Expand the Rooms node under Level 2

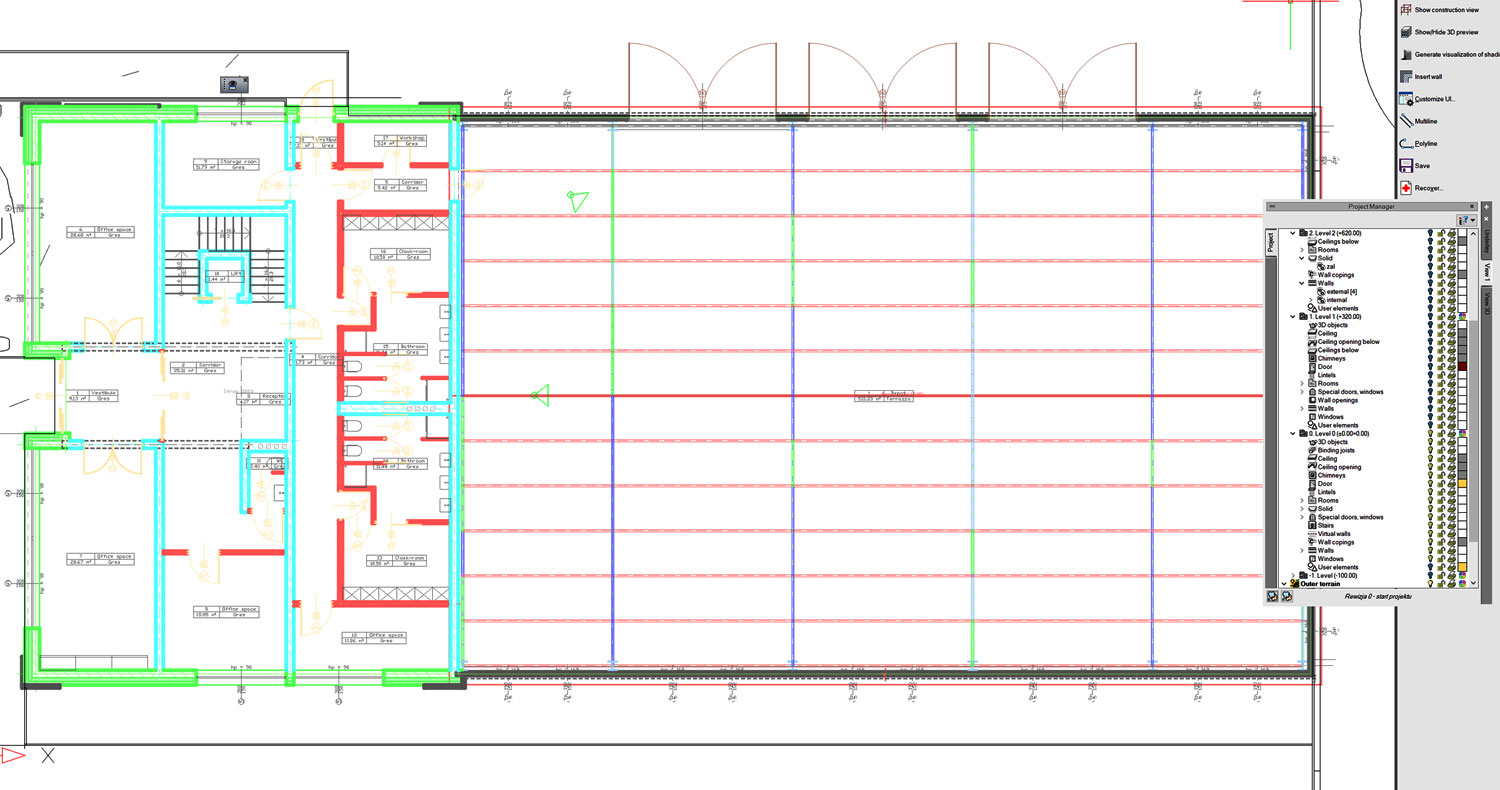1301,250
